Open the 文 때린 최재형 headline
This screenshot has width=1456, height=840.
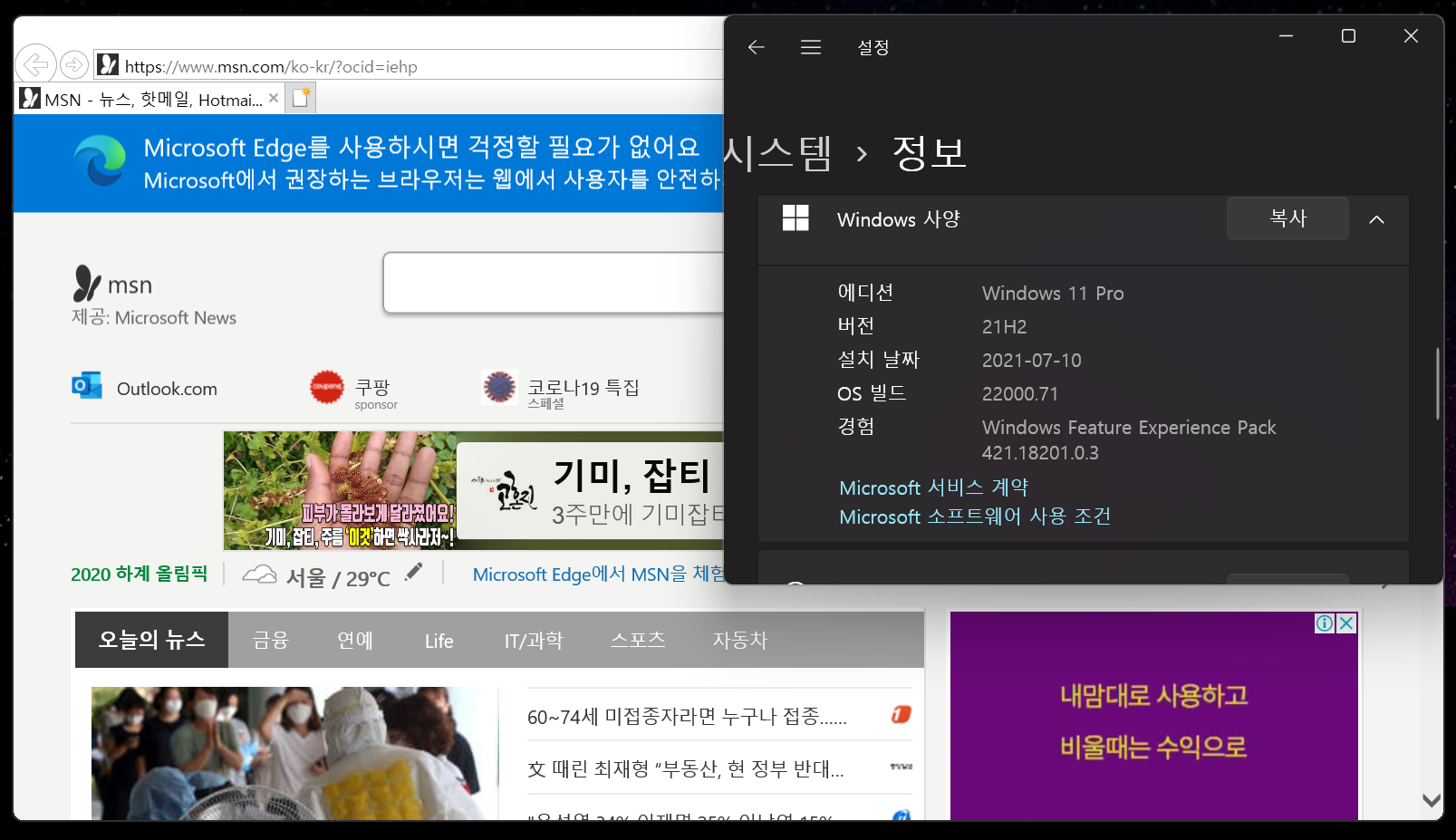[686, 769]
